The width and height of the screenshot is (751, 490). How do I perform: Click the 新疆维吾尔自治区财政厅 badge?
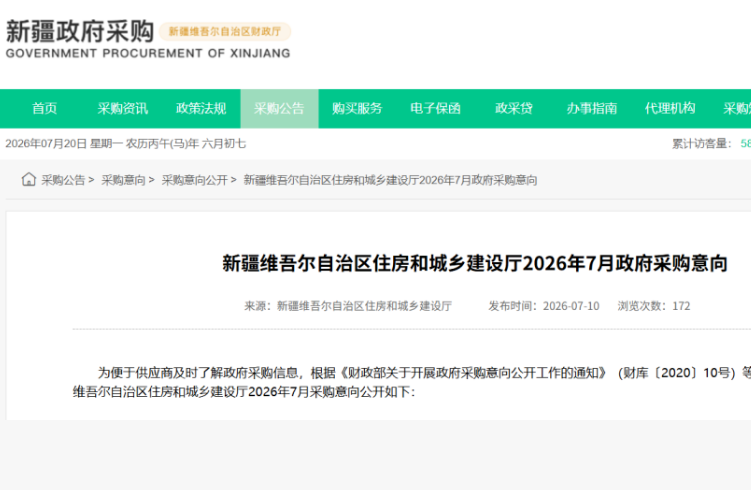225,32
